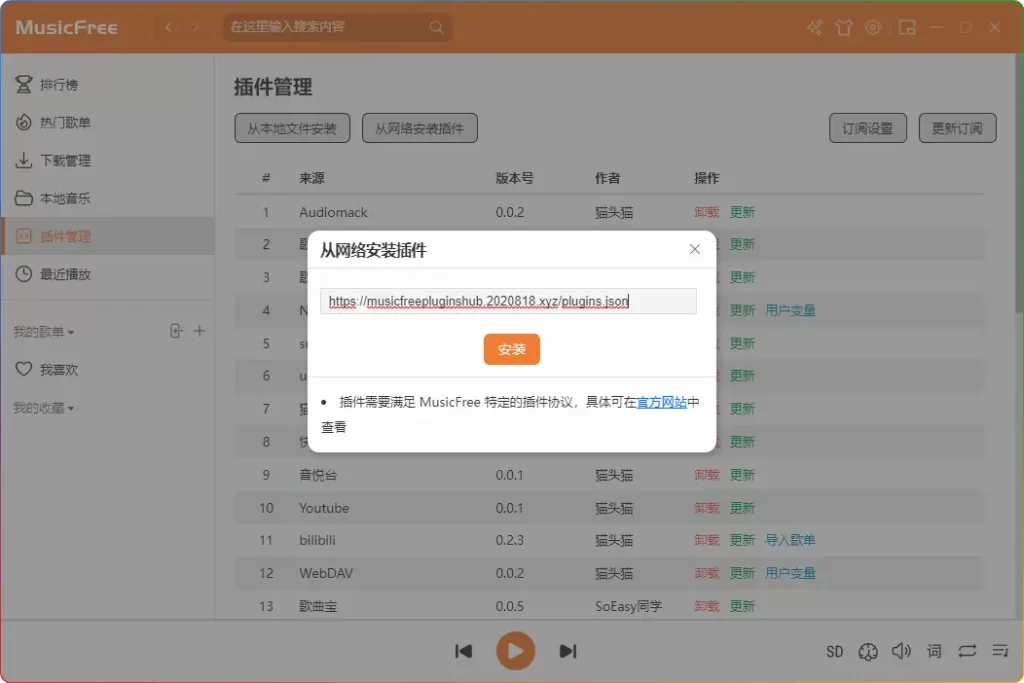Image resolution: width=1024 pixels, height=683 pixels.
Task: Click the sparkle icon in the title bar
Action: pyautogui.click(x=814, y=27)
